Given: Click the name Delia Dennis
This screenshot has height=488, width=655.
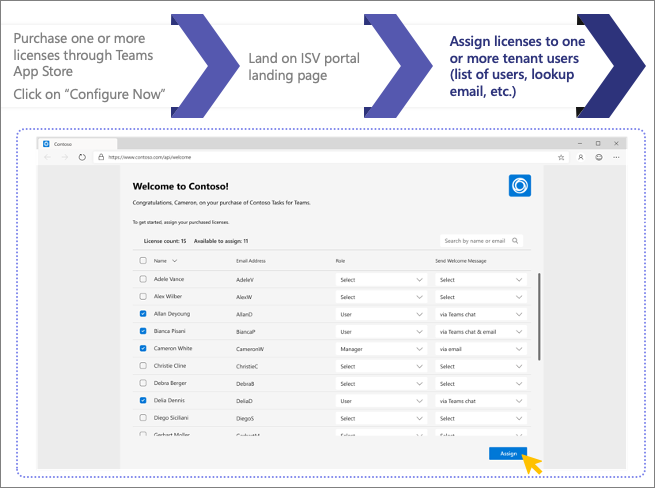Looking at the screenshot, I should [169, 400].
